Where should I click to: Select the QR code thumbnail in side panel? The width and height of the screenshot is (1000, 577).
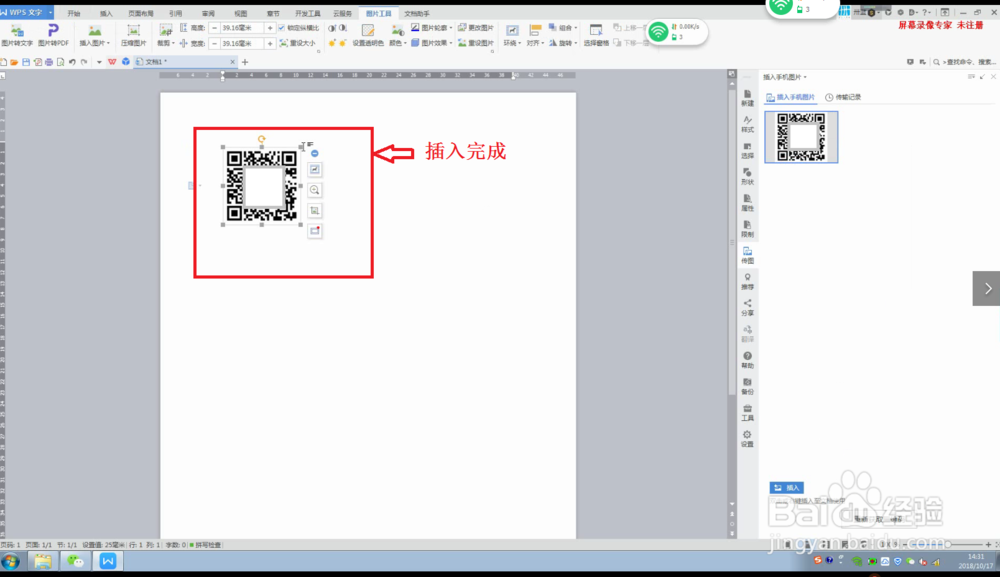point(801,137)
